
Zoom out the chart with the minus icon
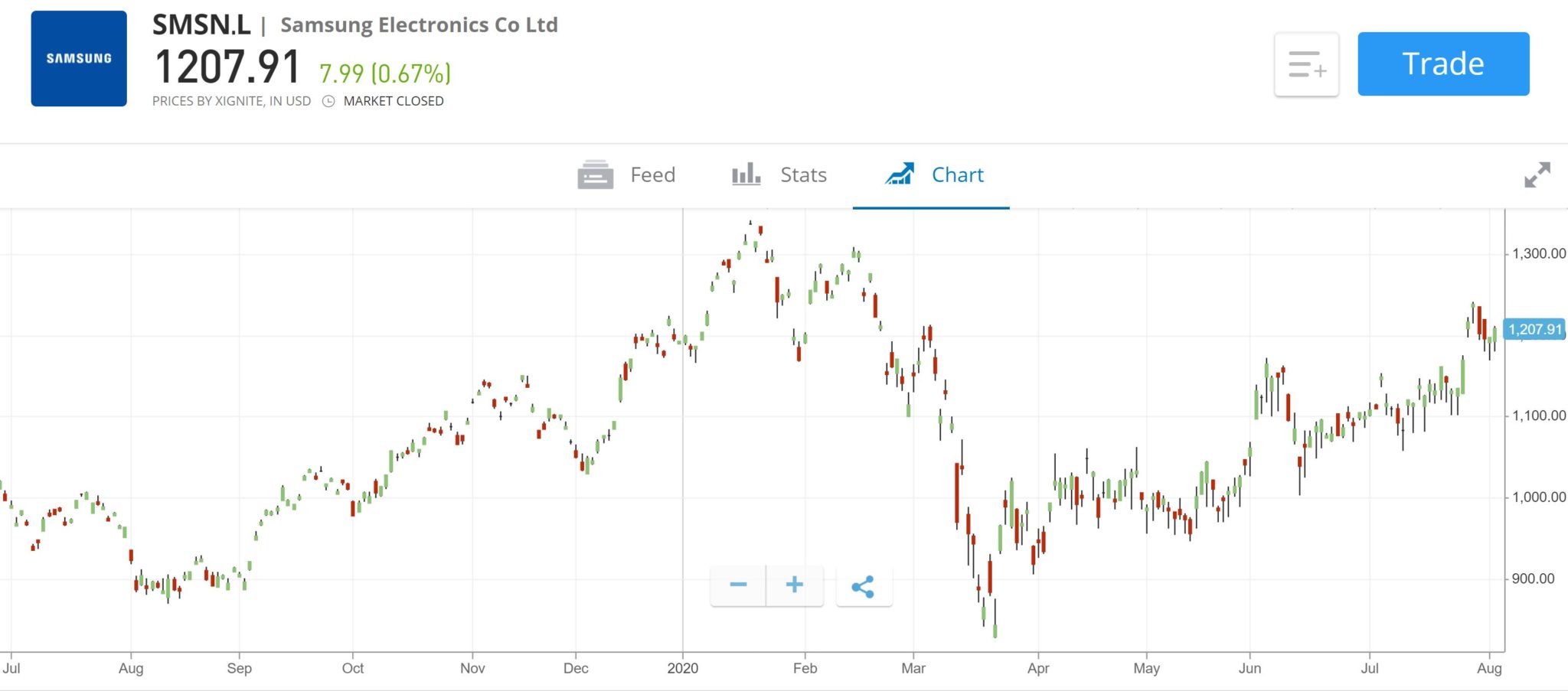click(737, 585)
